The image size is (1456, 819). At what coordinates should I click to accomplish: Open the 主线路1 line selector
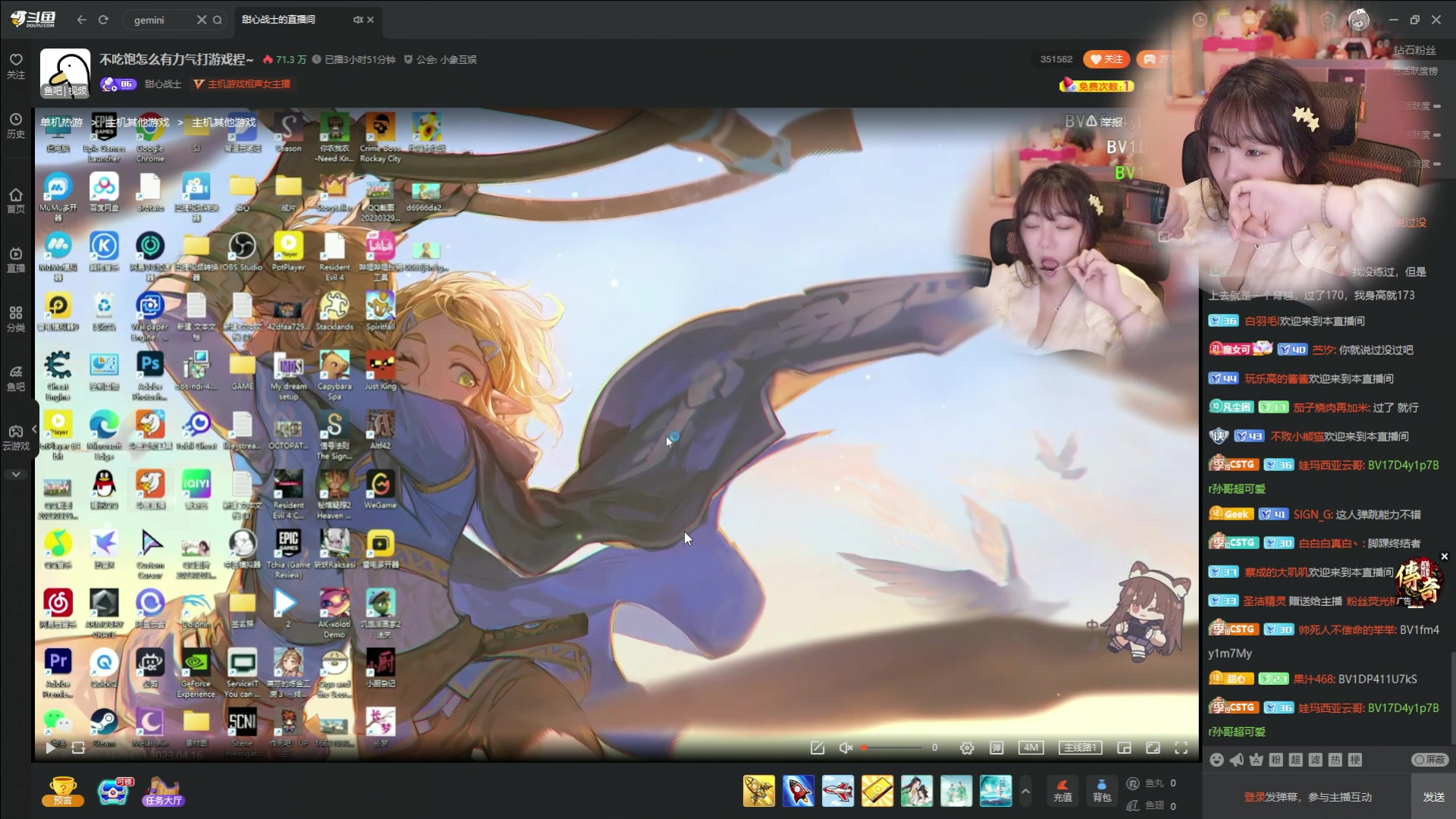click(1080, 748)
